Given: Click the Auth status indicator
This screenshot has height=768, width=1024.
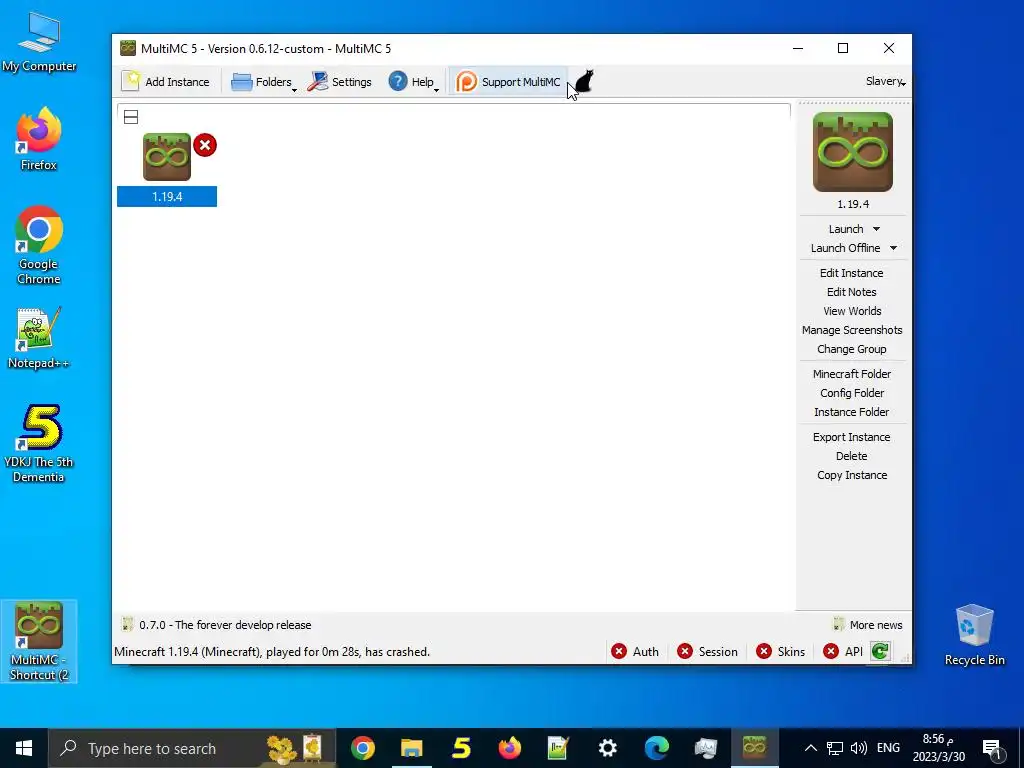Looking at the screenshot, I should 635,651.
